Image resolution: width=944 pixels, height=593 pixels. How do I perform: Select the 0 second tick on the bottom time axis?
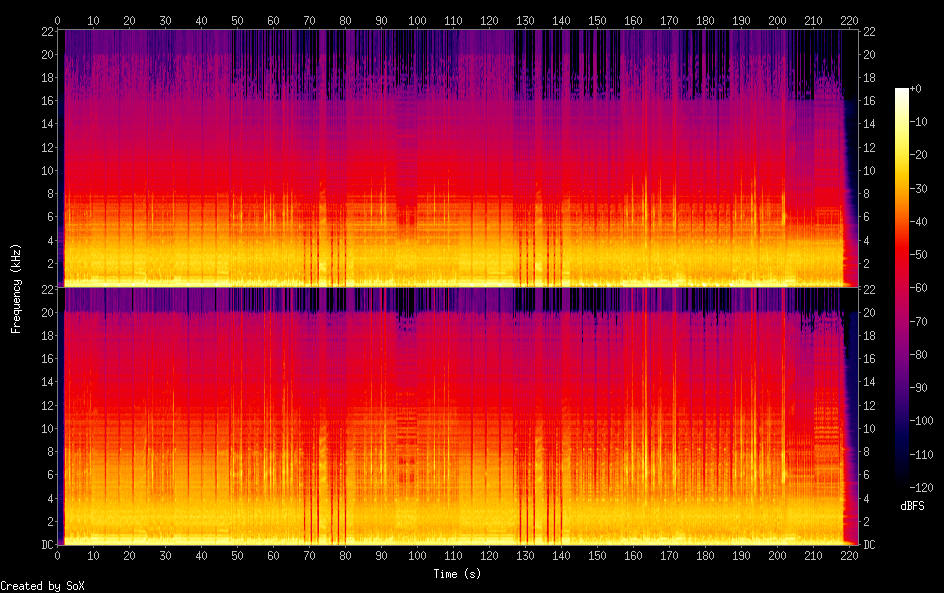58,555
